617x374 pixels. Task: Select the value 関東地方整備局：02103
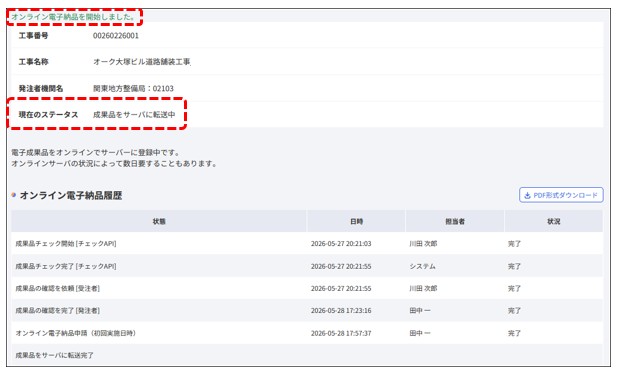click(x=133, y=88)
